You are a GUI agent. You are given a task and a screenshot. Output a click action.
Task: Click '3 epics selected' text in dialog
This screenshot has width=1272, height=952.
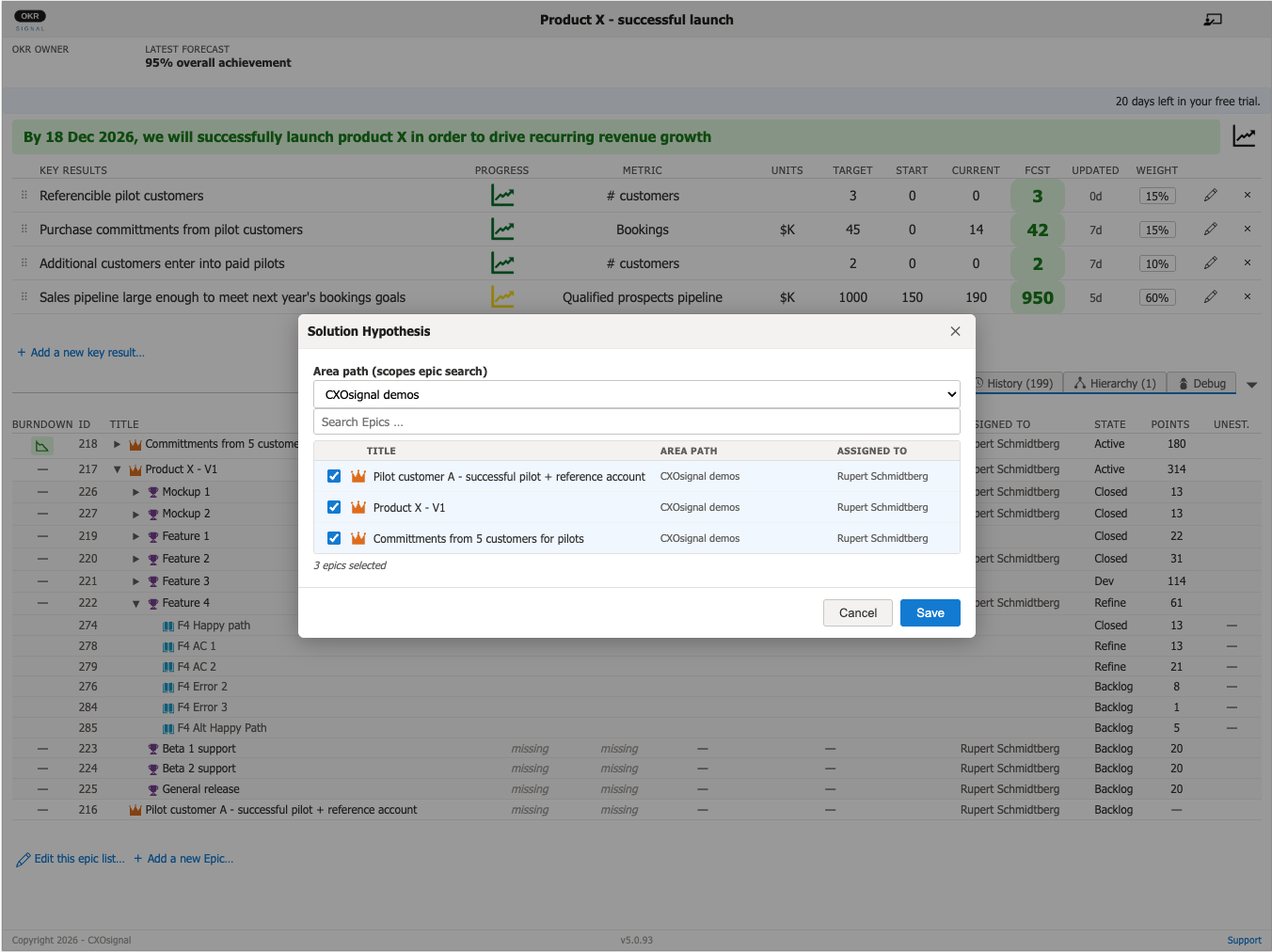click(x=350, y=565)
